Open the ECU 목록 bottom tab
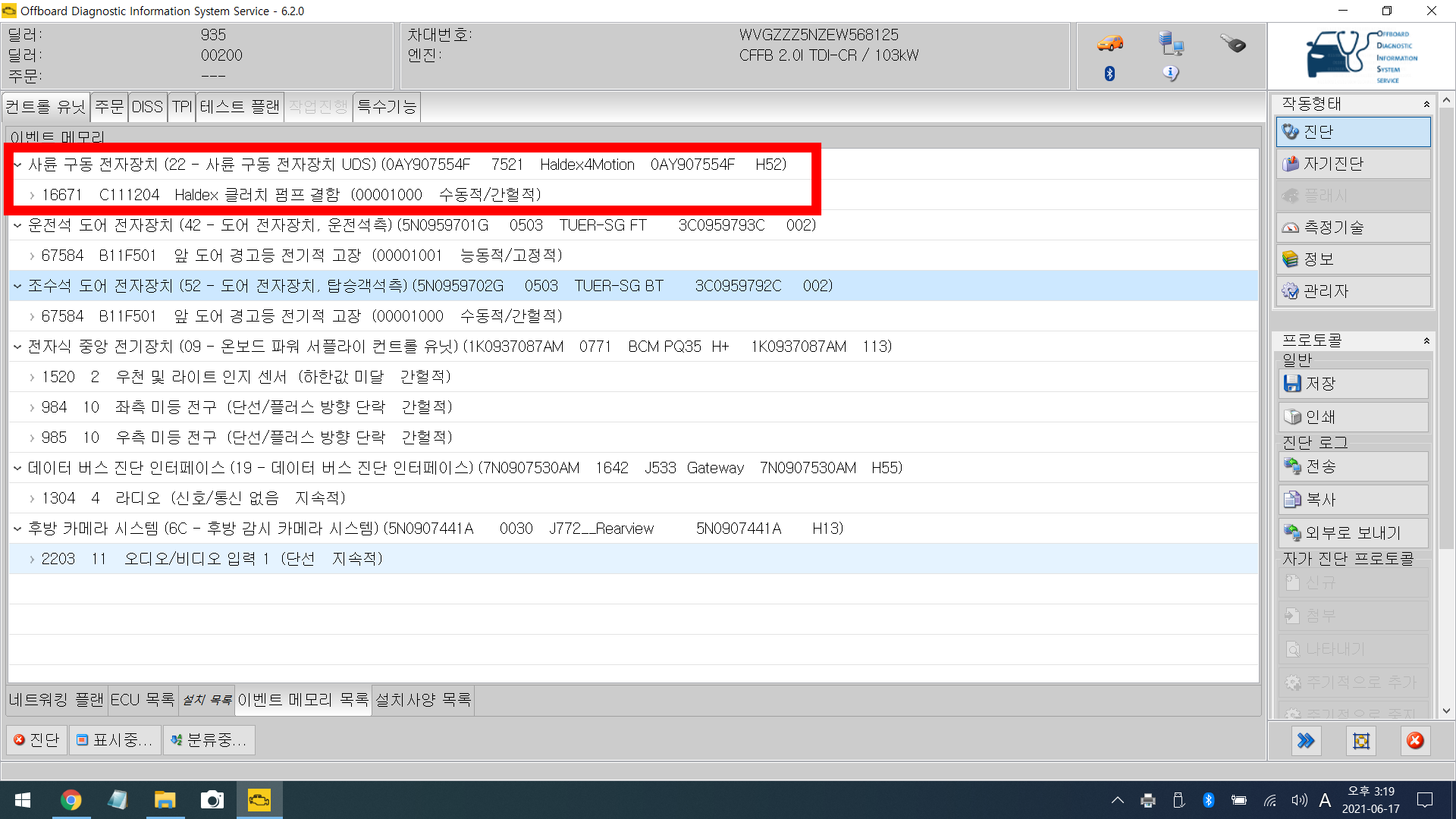 click(143, 699)
